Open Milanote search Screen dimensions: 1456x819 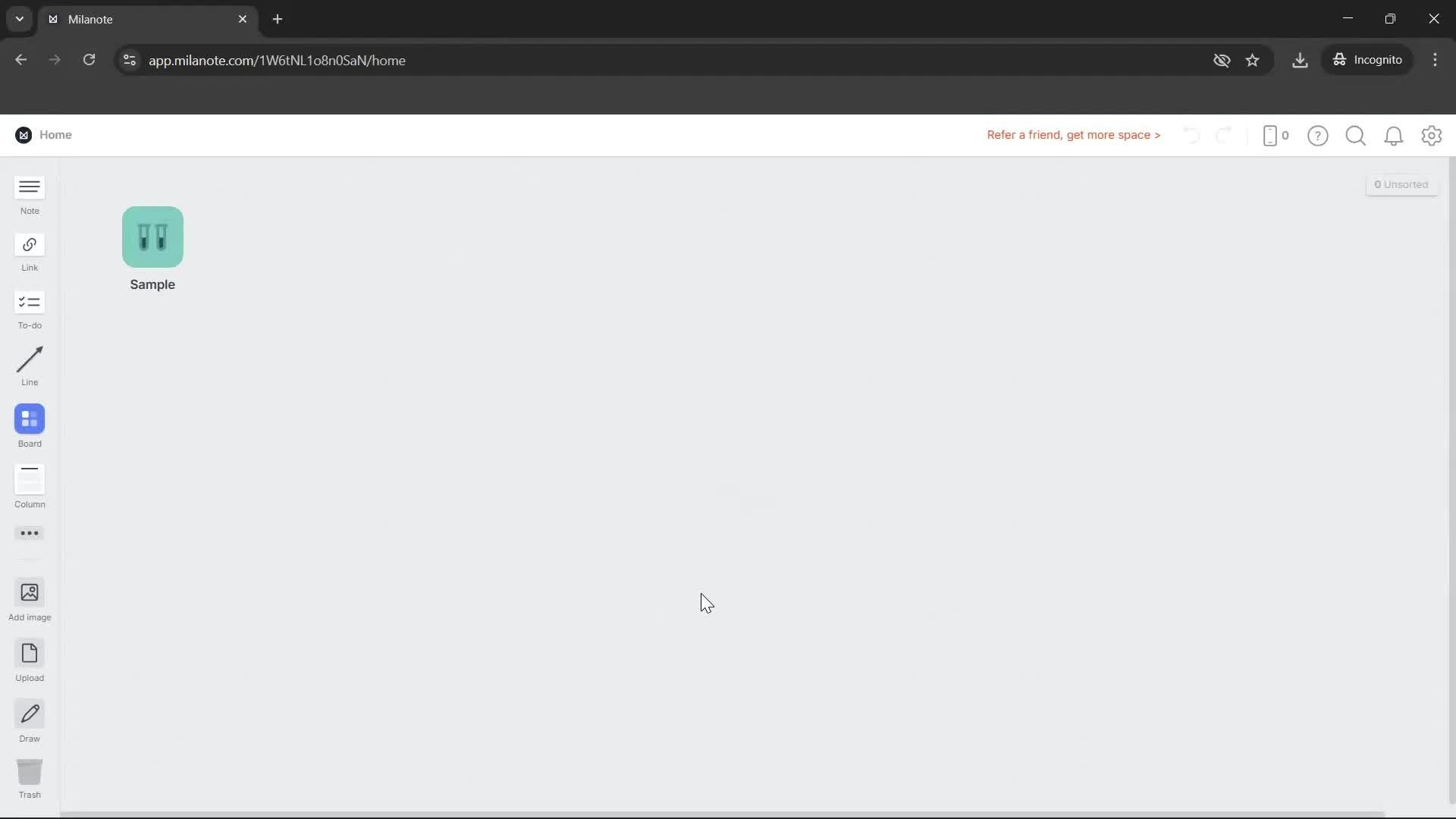tap(1355, 136)
